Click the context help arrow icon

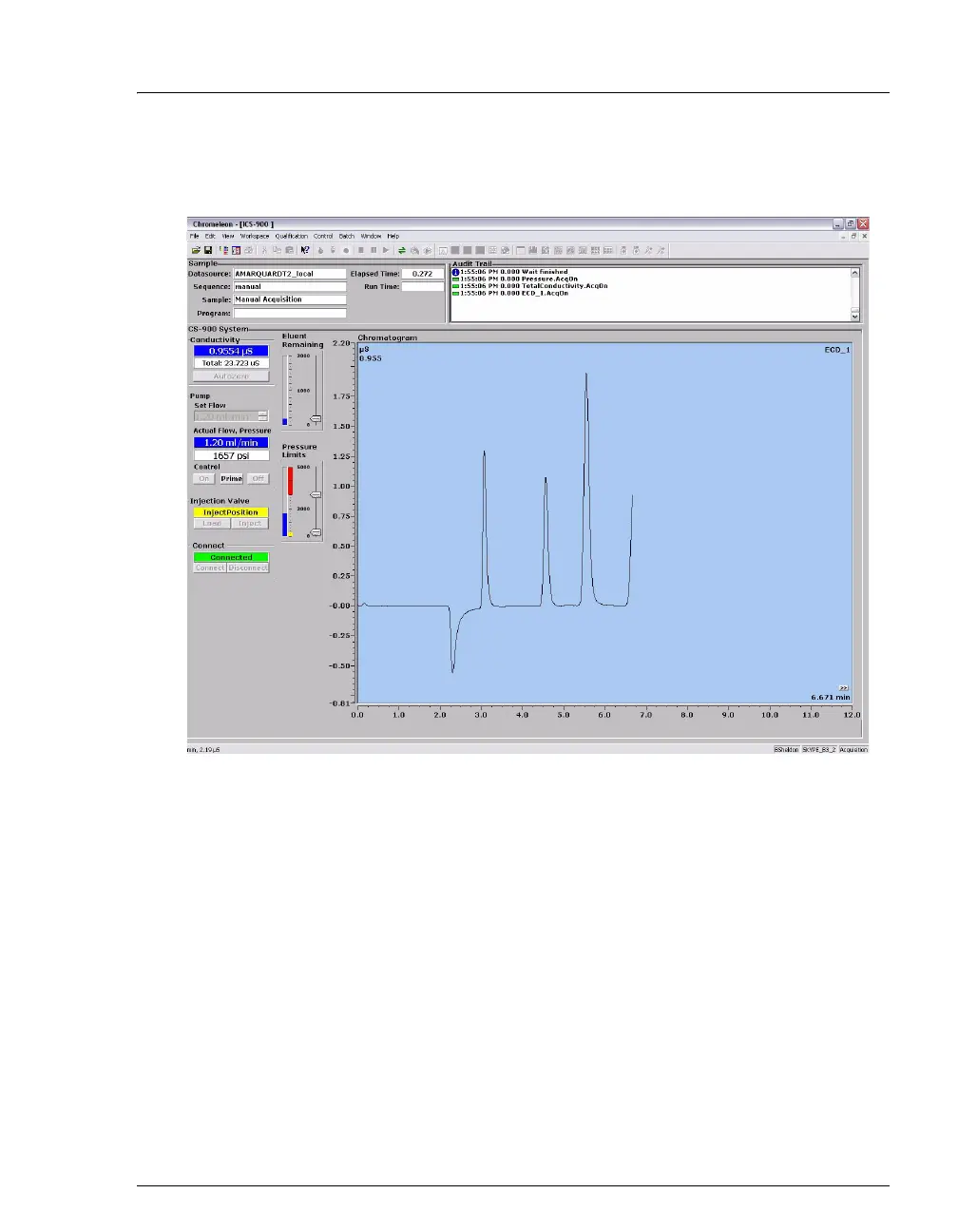[305, 250]
